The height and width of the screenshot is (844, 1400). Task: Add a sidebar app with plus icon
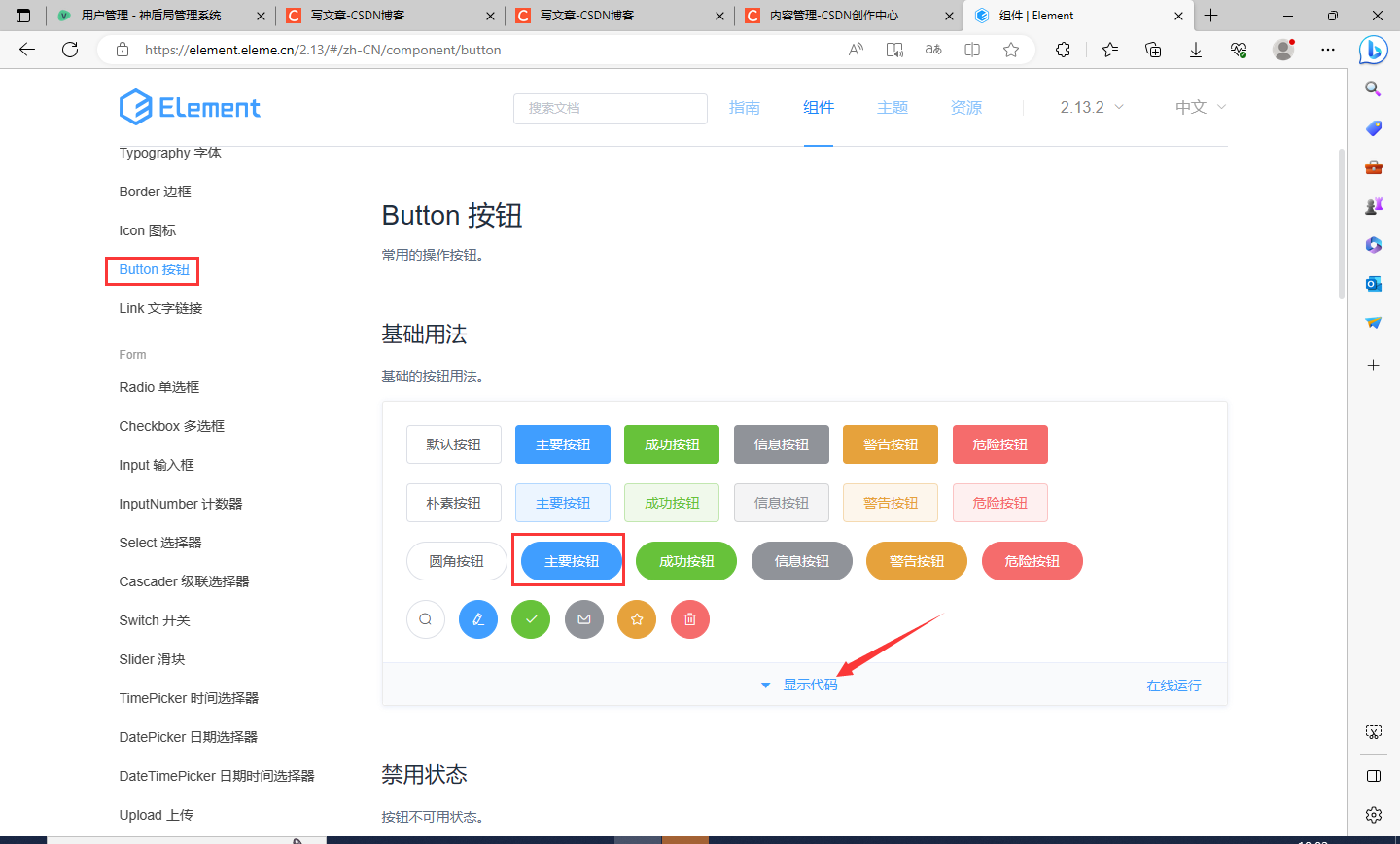click(x=1373, y=366)
